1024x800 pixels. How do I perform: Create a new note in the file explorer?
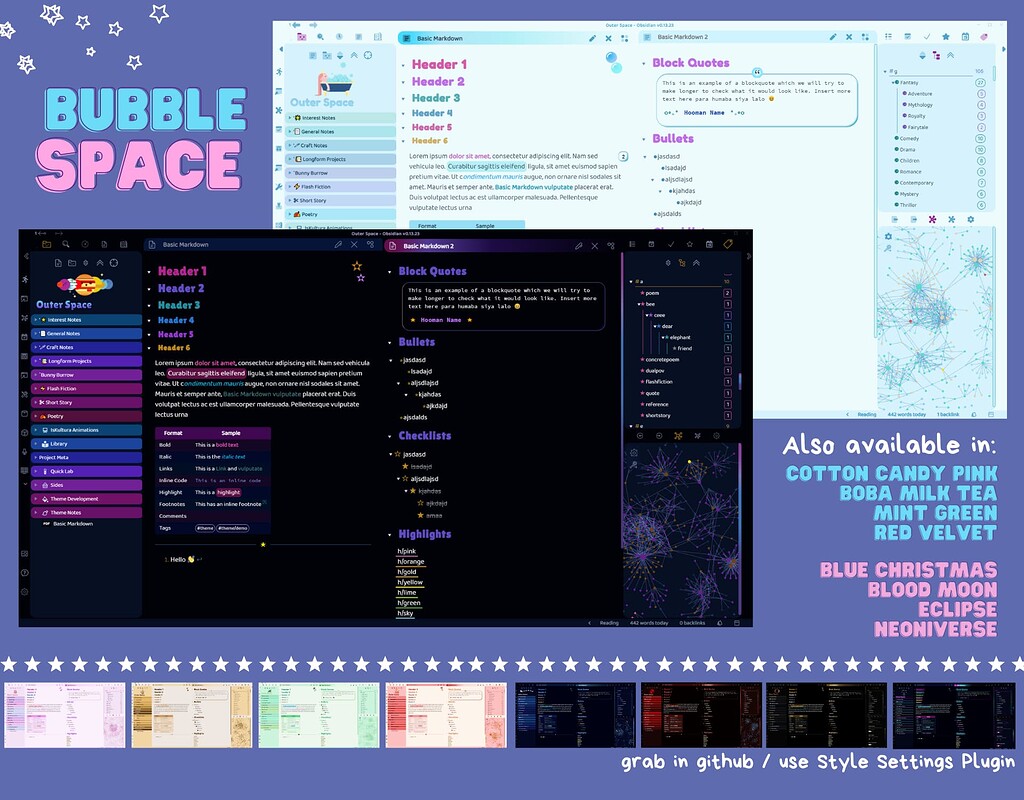58,263
